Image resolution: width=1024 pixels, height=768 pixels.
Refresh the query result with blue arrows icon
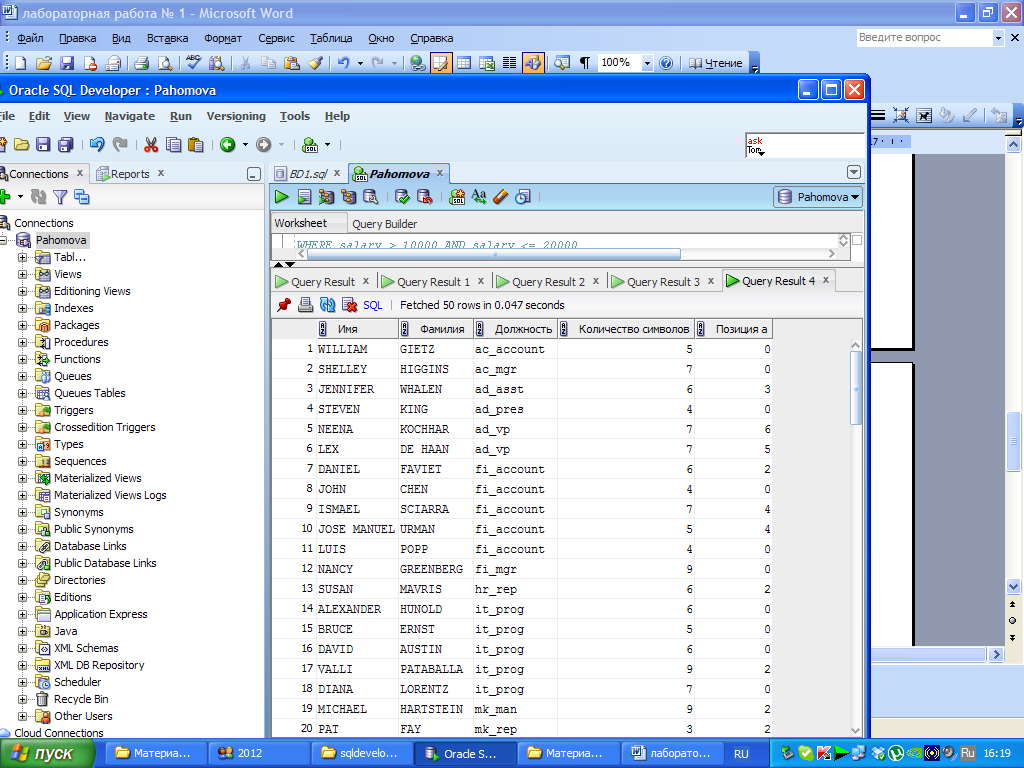coord(327,305)
